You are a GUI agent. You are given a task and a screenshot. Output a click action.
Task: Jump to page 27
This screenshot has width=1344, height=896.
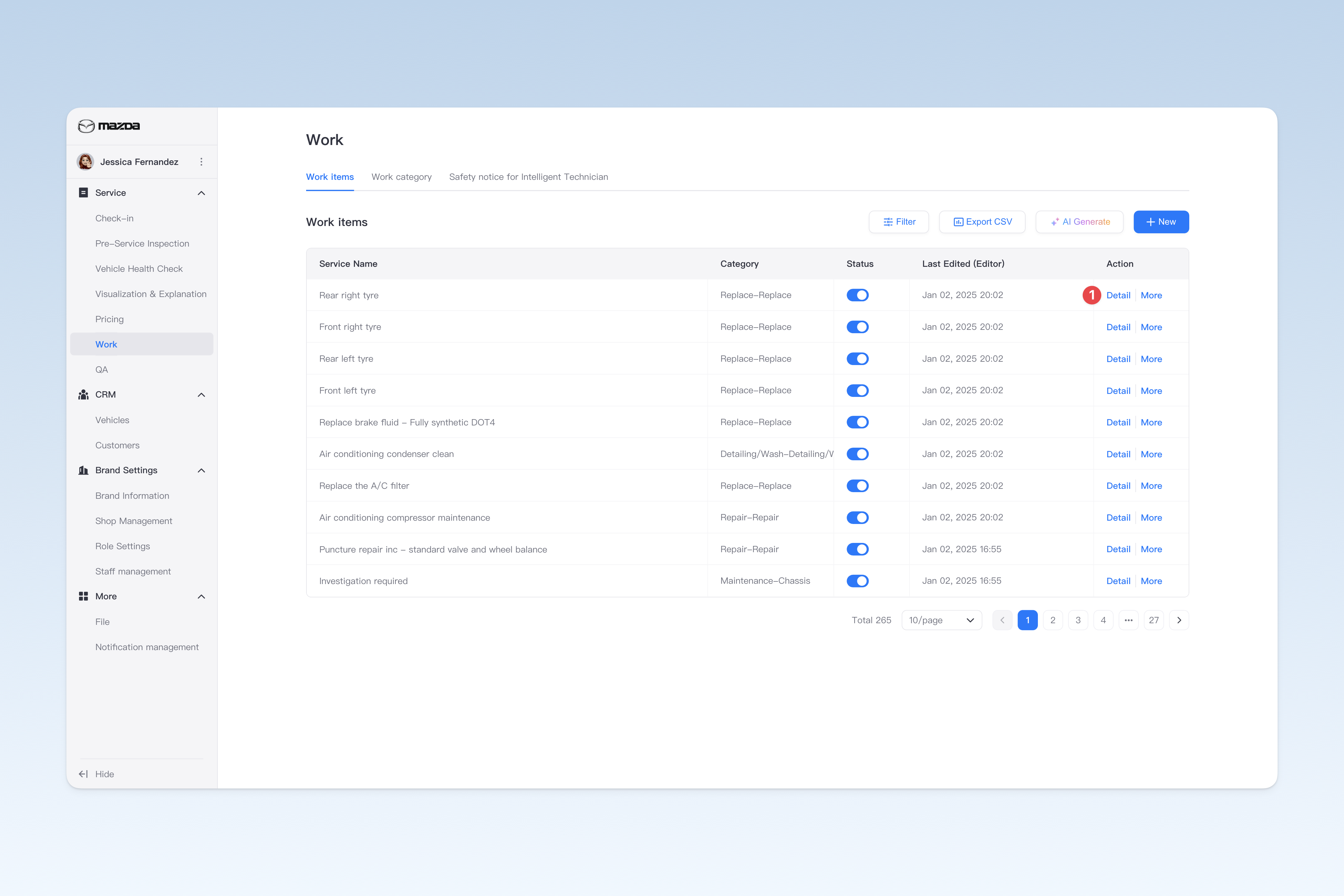point(1154,620)
